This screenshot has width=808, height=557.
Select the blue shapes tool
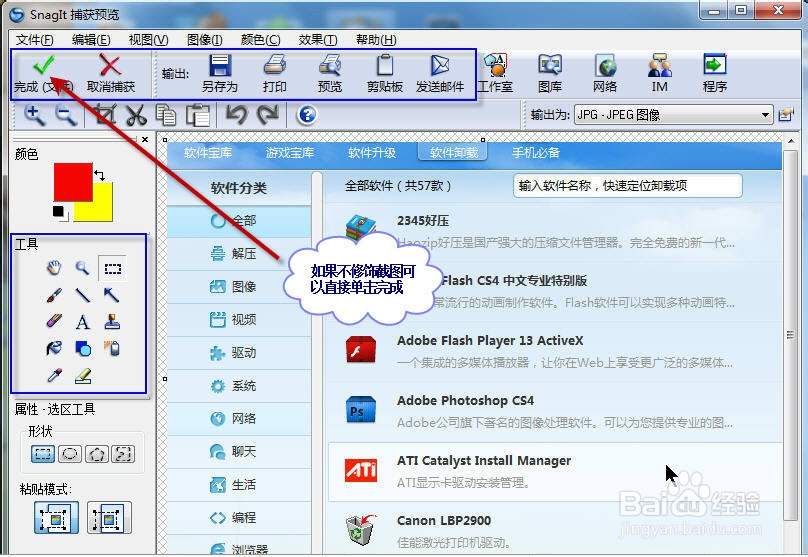tap(83, 349)
